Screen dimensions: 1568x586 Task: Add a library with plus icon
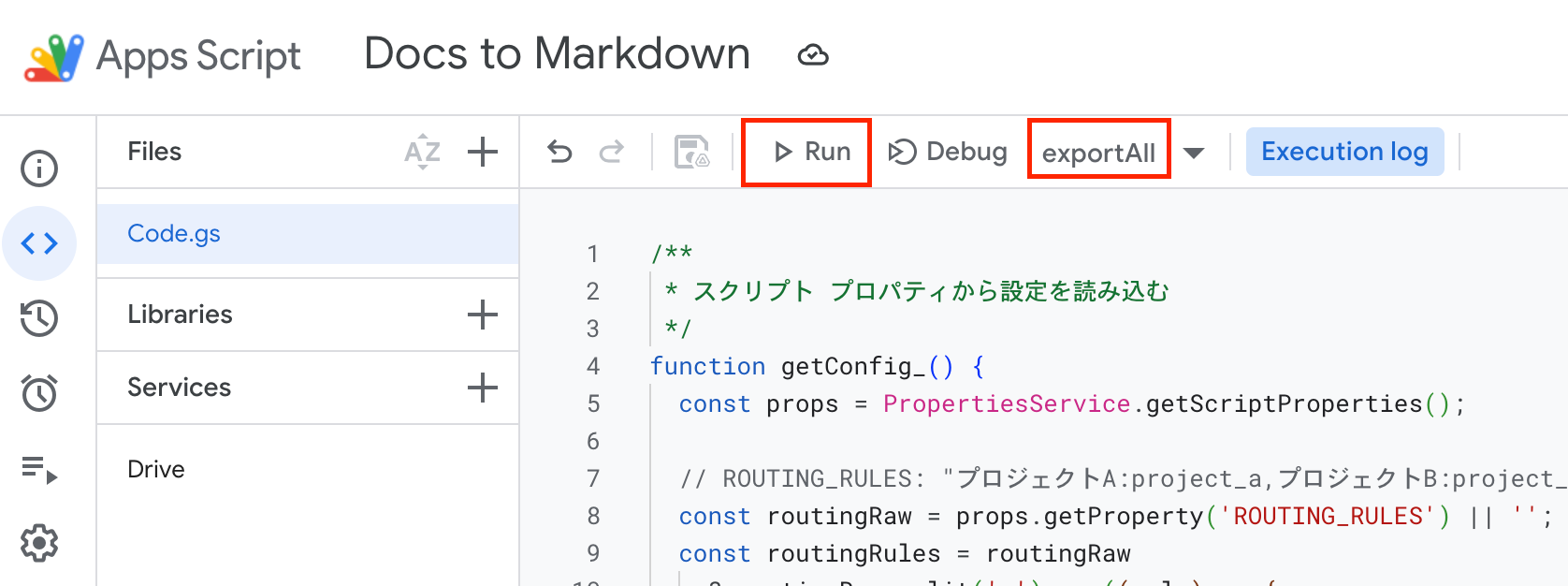tap(483, 315)
